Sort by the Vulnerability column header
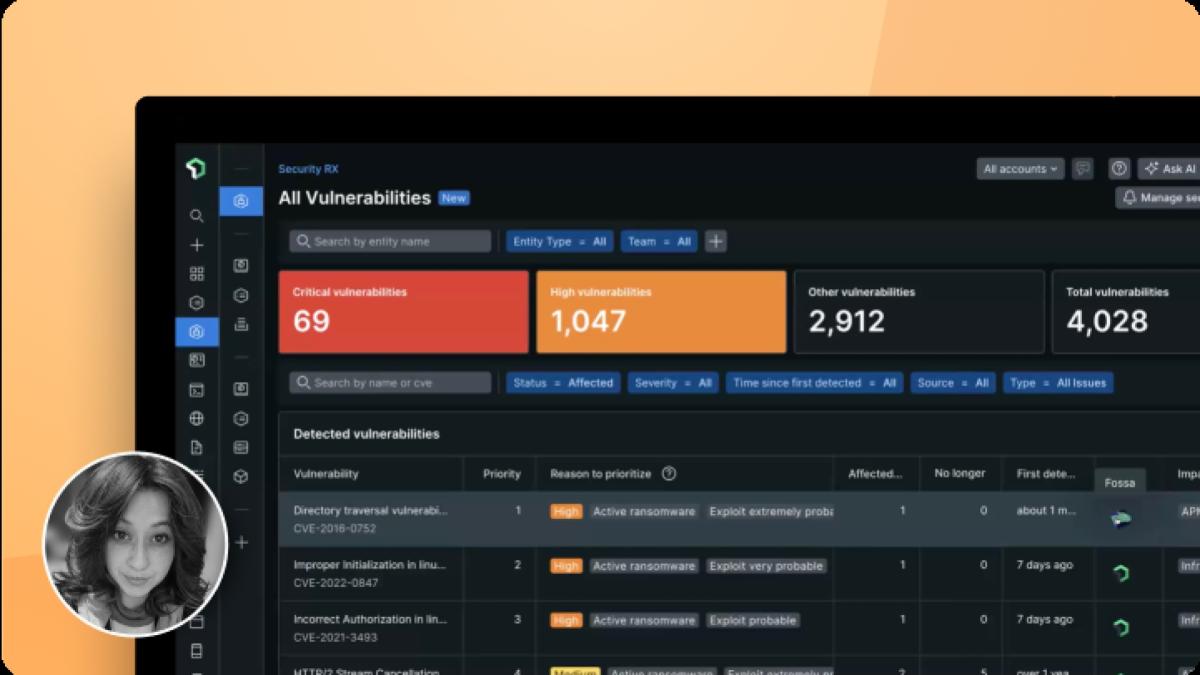 point(326,474)
